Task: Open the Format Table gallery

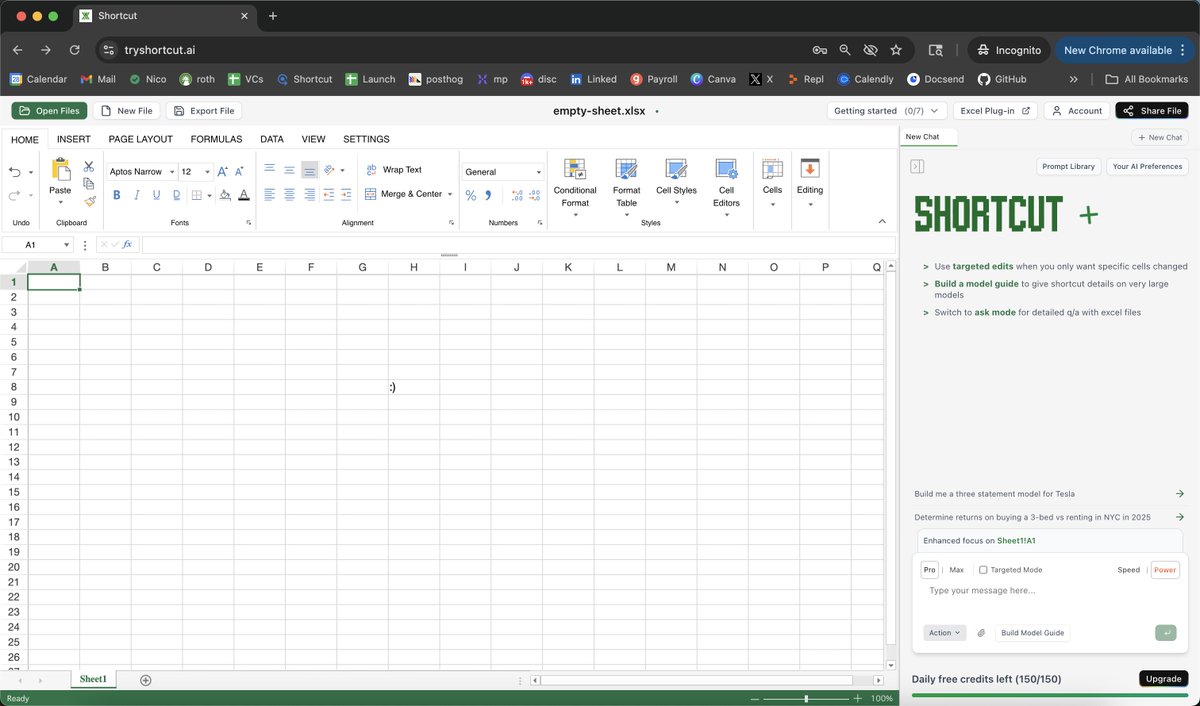Action: coord(626,186)
